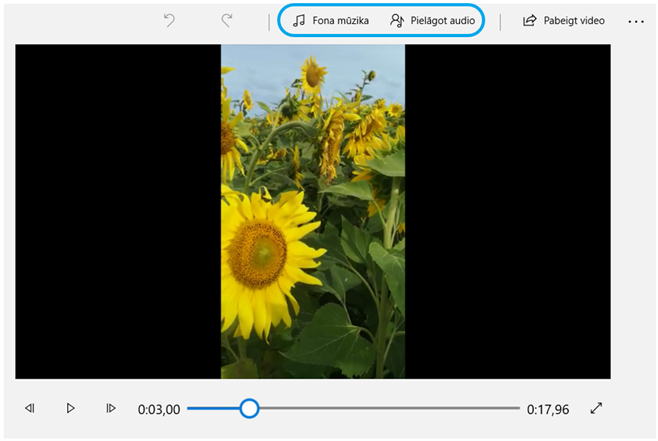This screenshot has width=658, height=441.
Task: Click the Redo arrow icon
Action: click(227, 20)
